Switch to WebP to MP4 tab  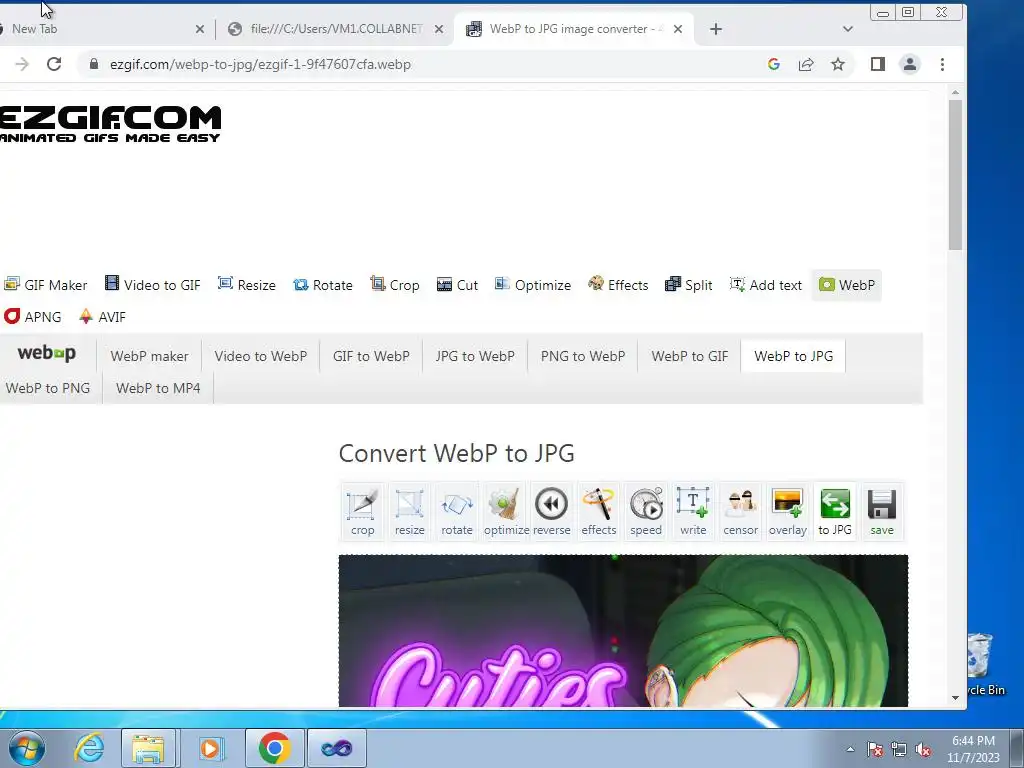158,388
